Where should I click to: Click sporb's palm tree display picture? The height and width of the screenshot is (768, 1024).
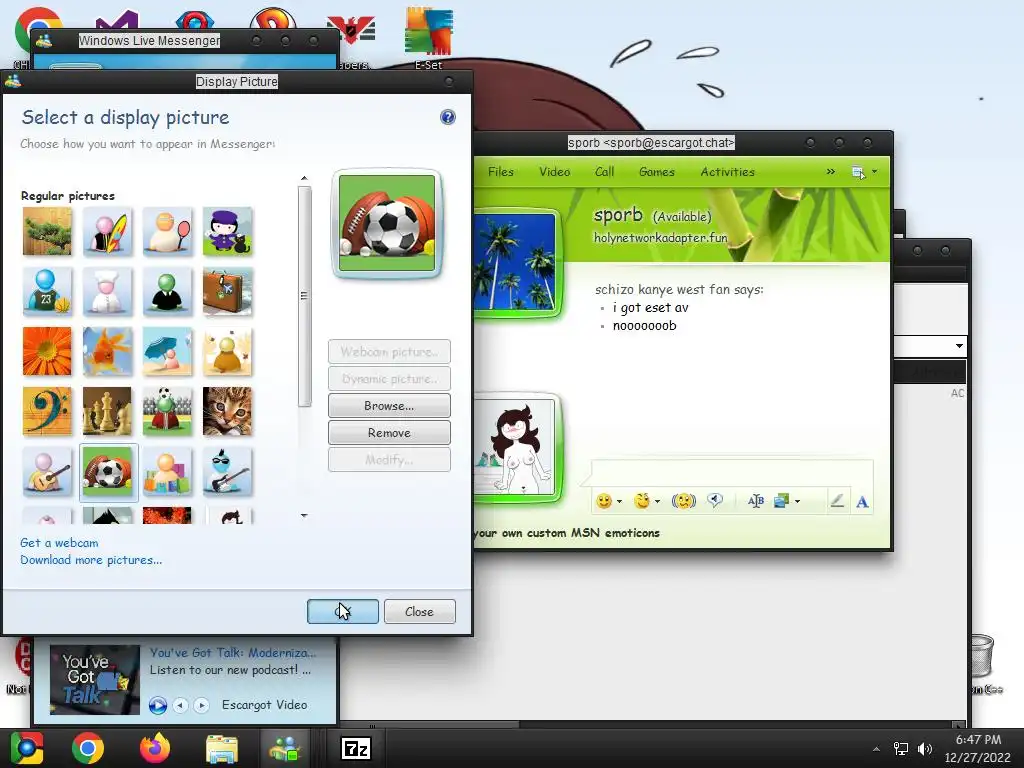(516, 261)
